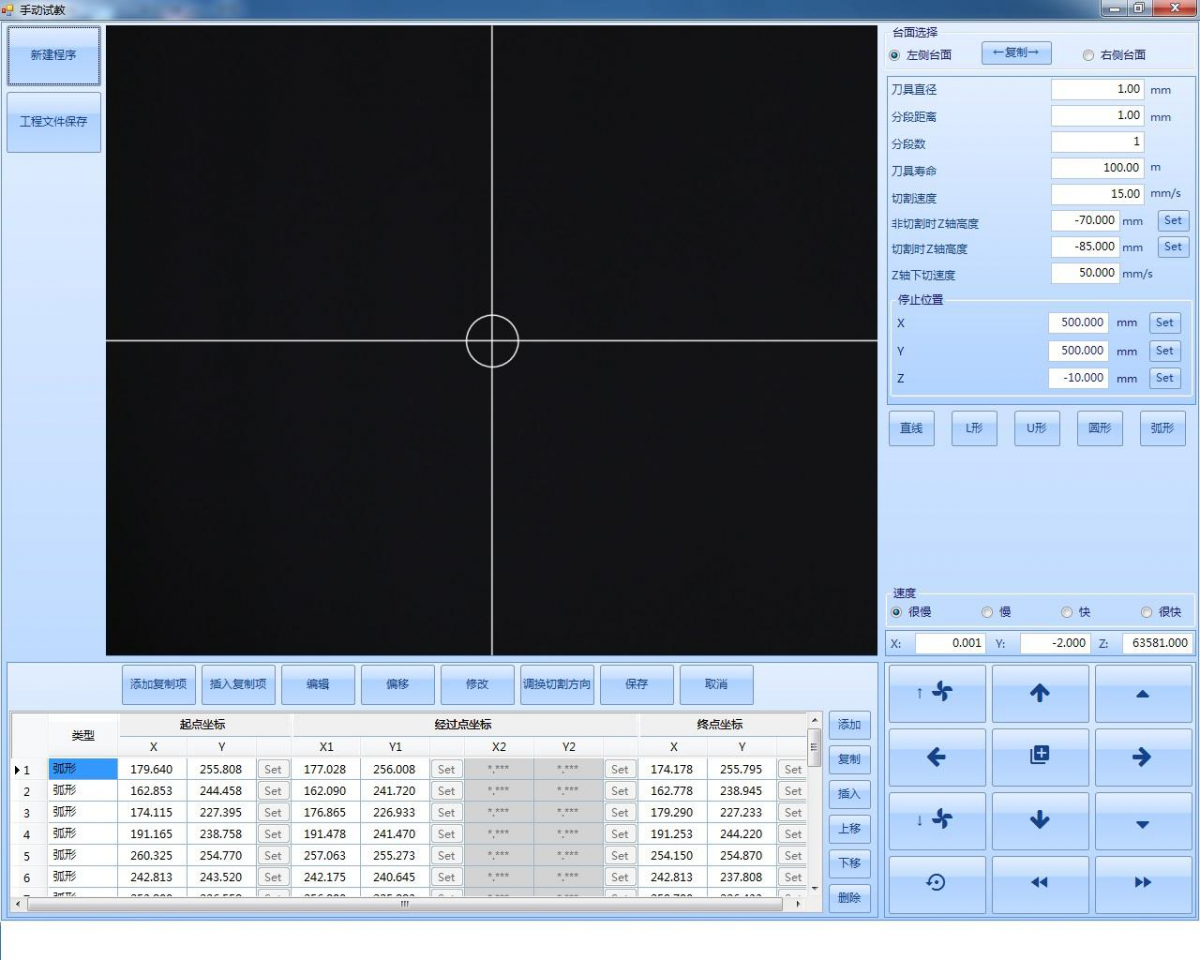
Task: Click the stop position X value 500.000
Action: [x=1079, y=323]
